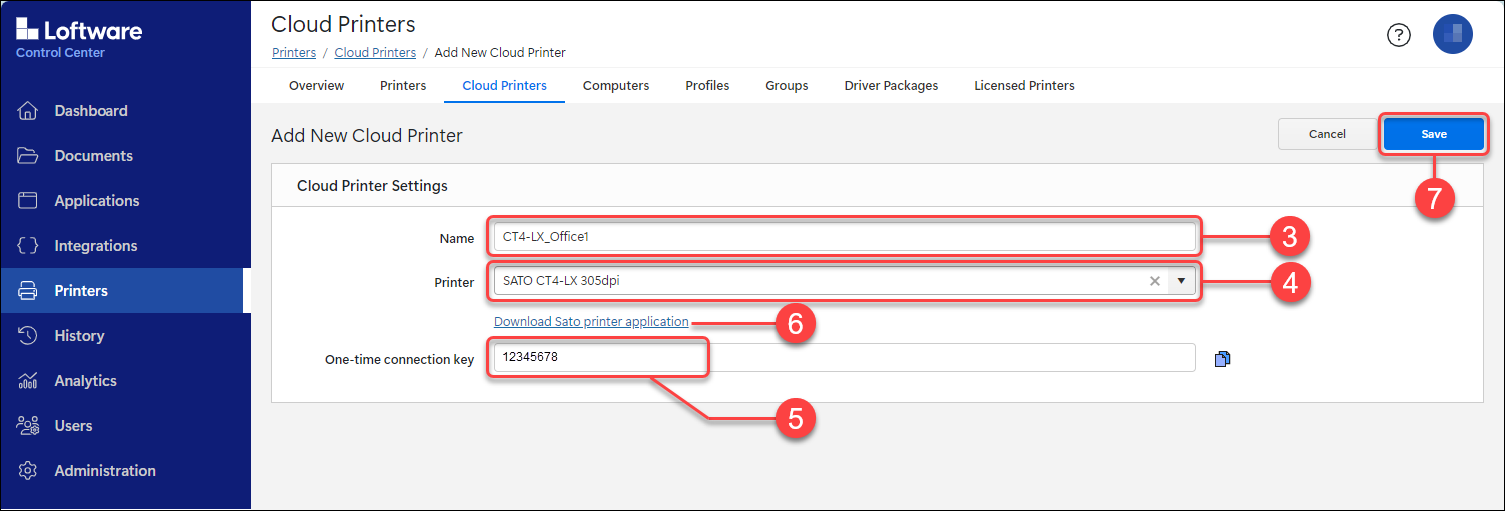The width and height of the screenshot is (1505, 511).
Task: Open the user profile avatar
Action: pos(1452,34)
